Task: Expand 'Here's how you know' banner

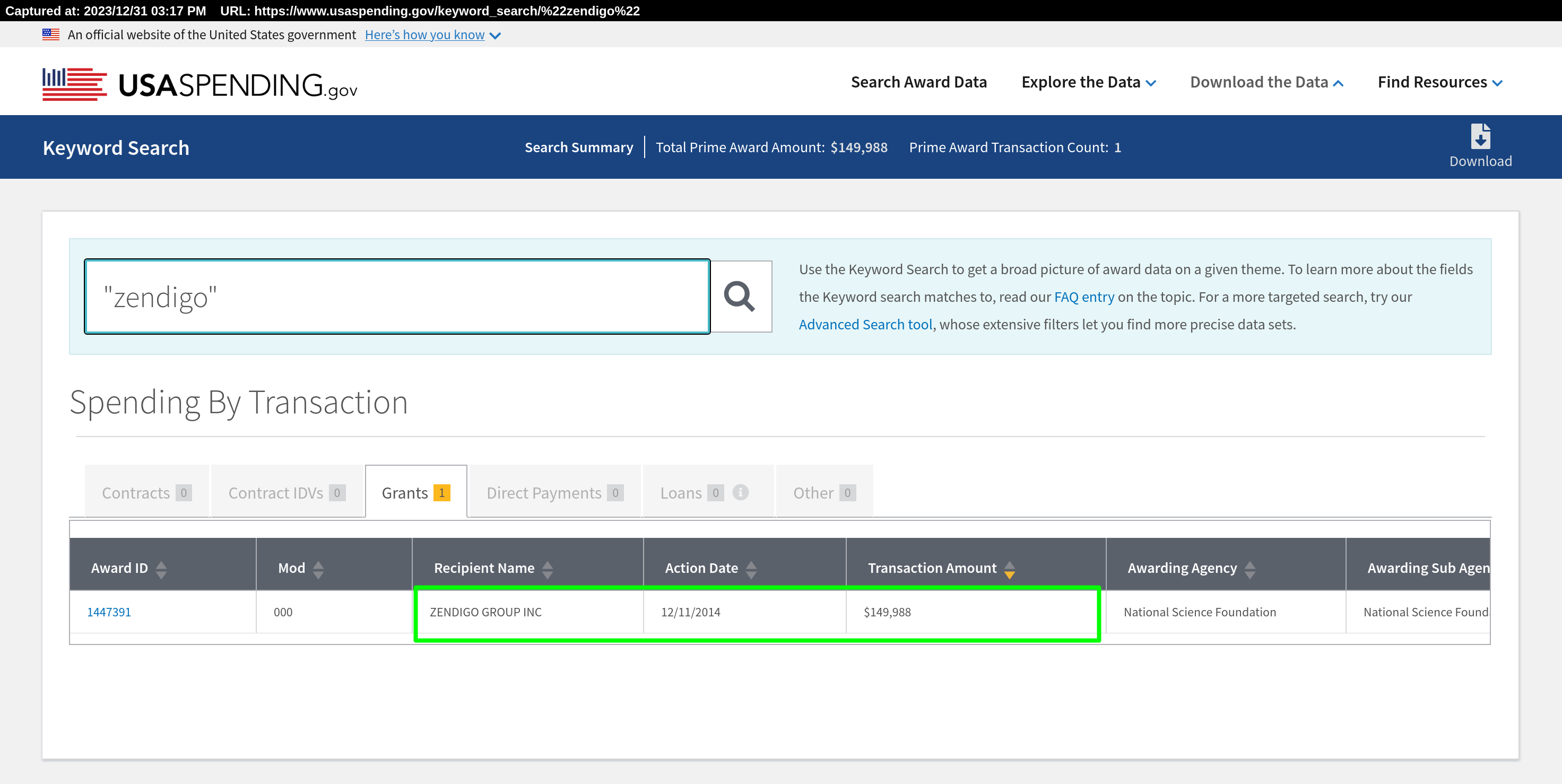Action: [x=432, y=35]
